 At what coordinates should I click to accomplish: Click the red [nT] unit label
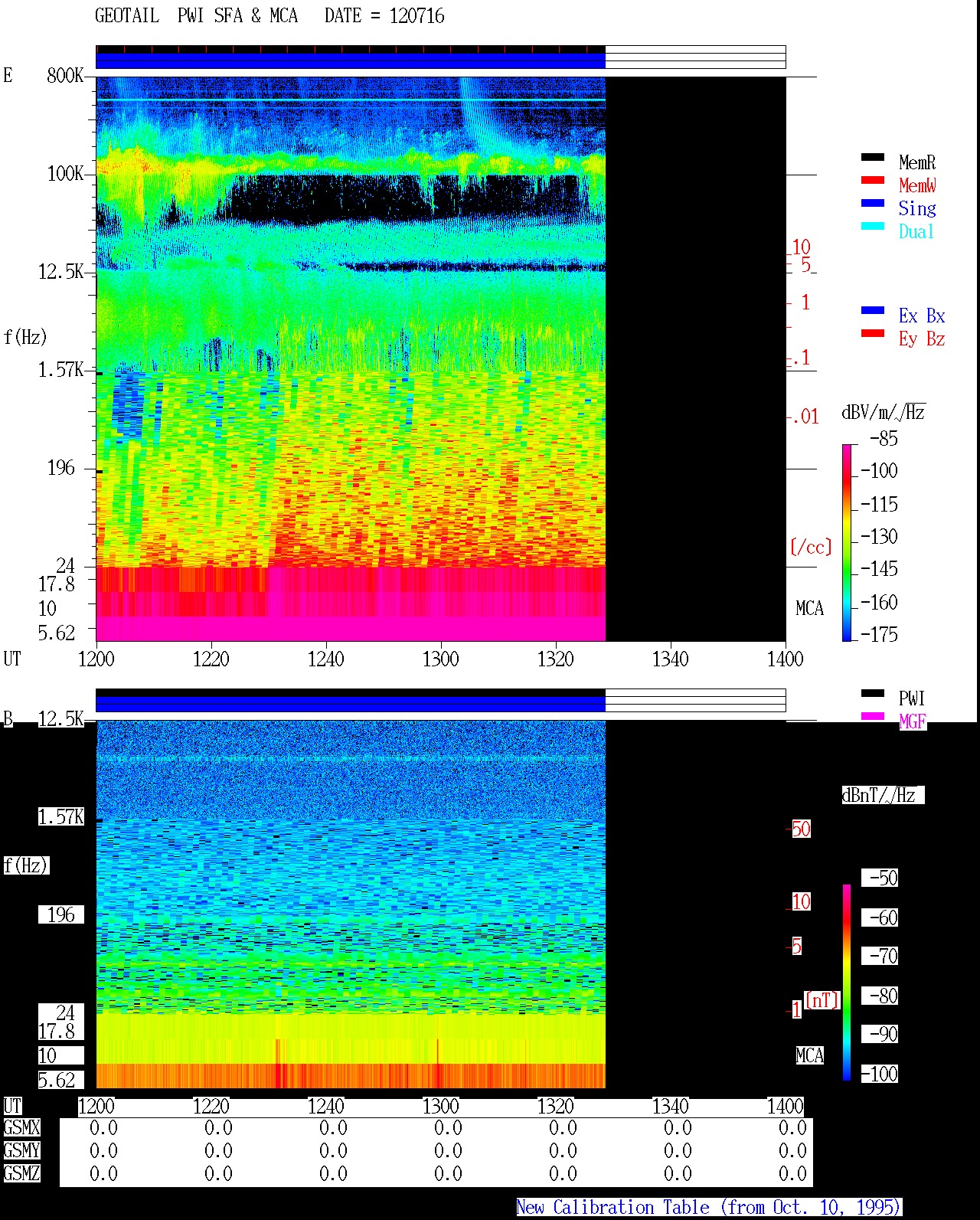pyautogui.click(x=822, y=1000)
